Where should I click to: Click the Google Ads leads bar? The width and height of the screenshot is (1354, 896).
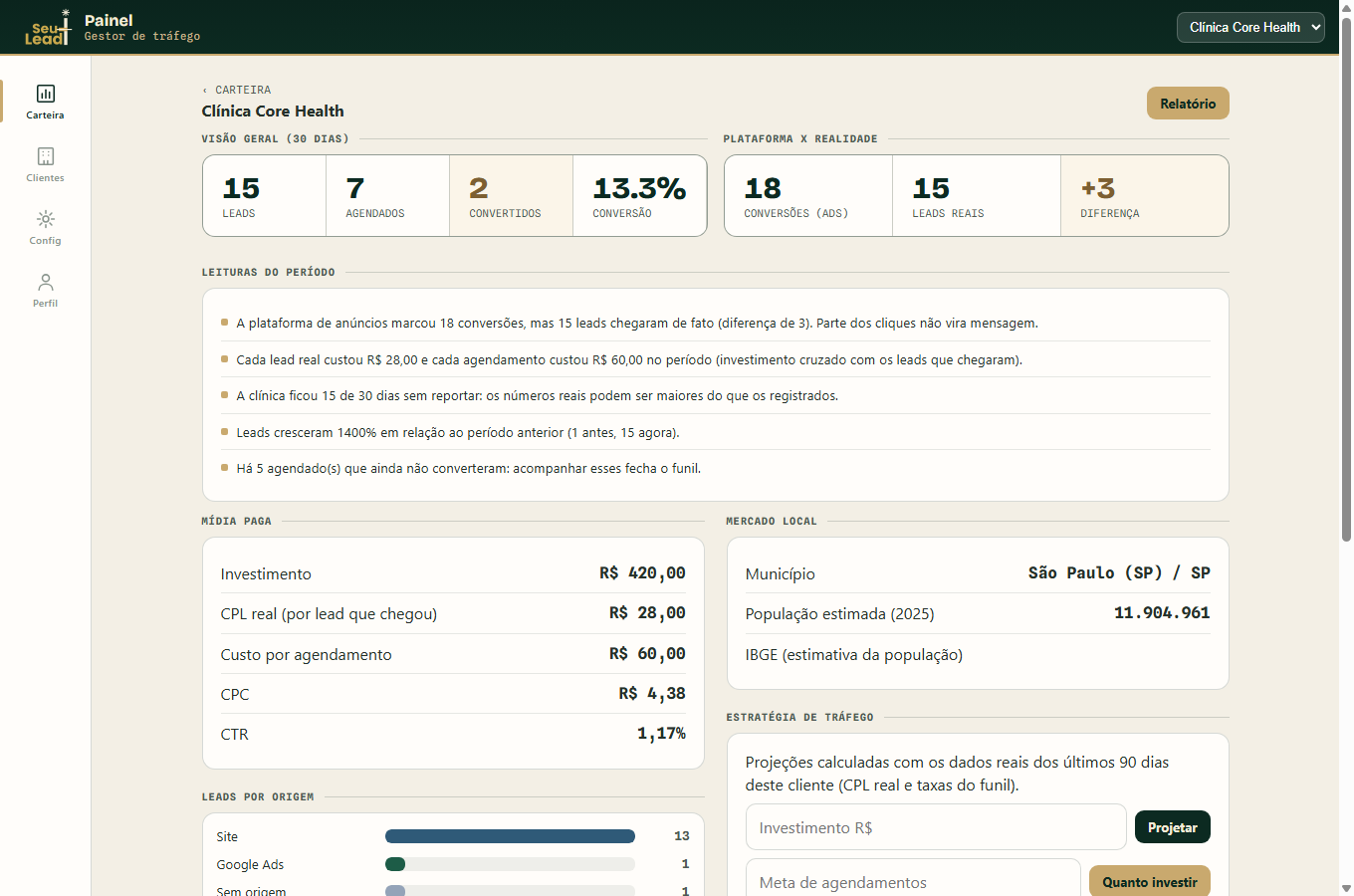tap(510, 864)
